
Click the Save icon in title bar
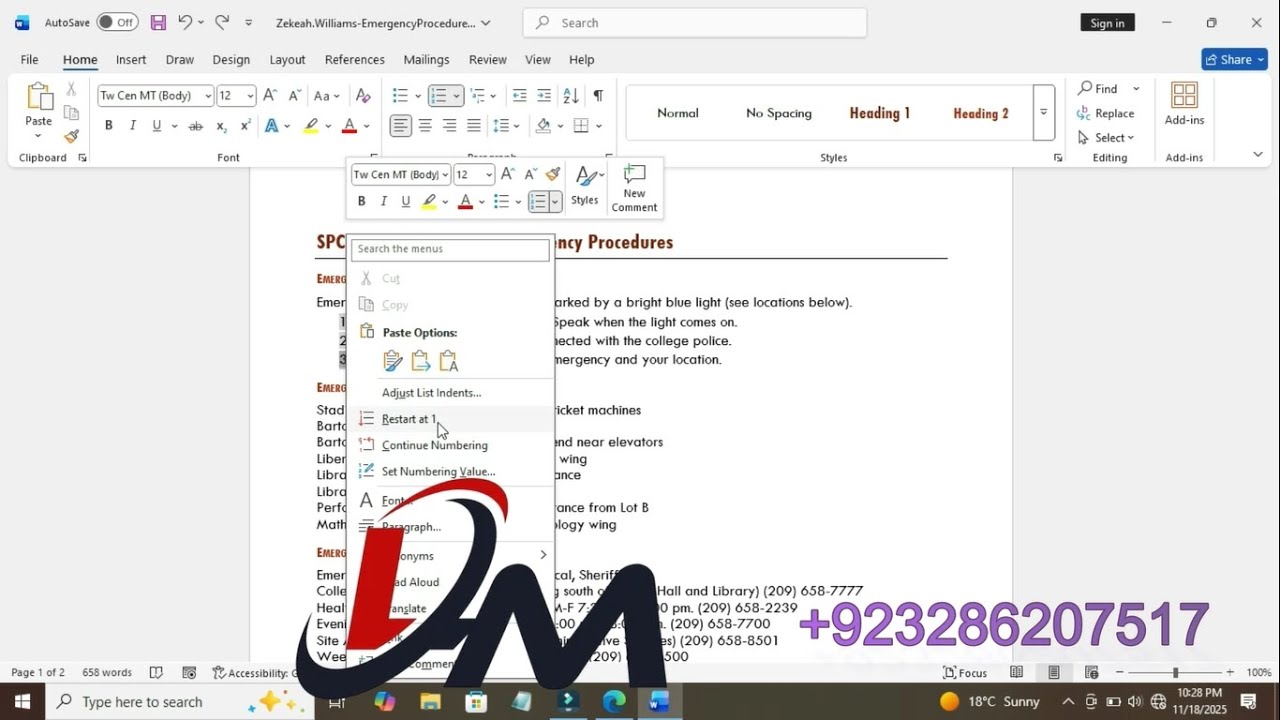[158, 22]
